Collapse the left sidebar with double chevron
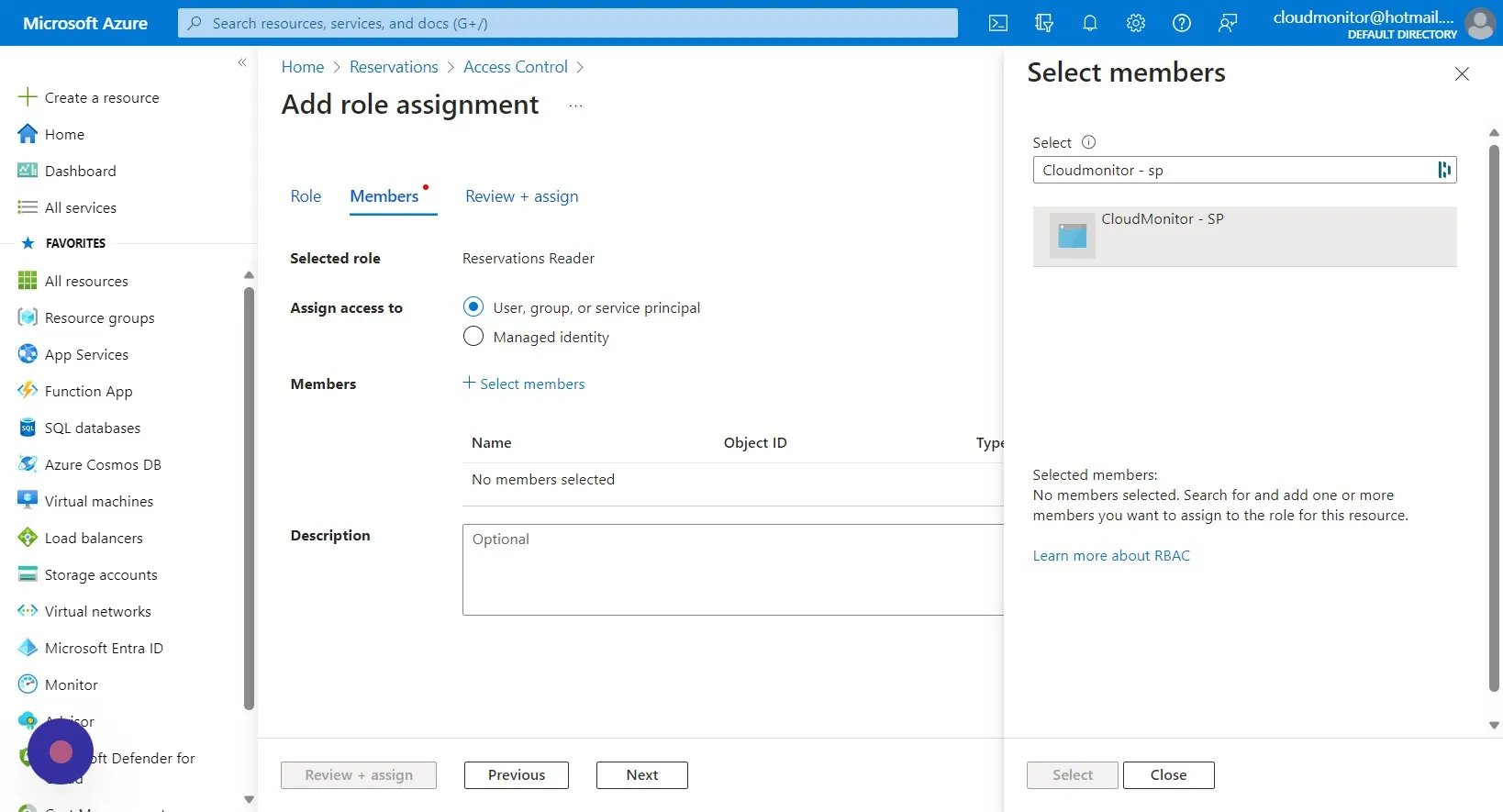This screenshot has width=1503, height=812. click(242, 62)
